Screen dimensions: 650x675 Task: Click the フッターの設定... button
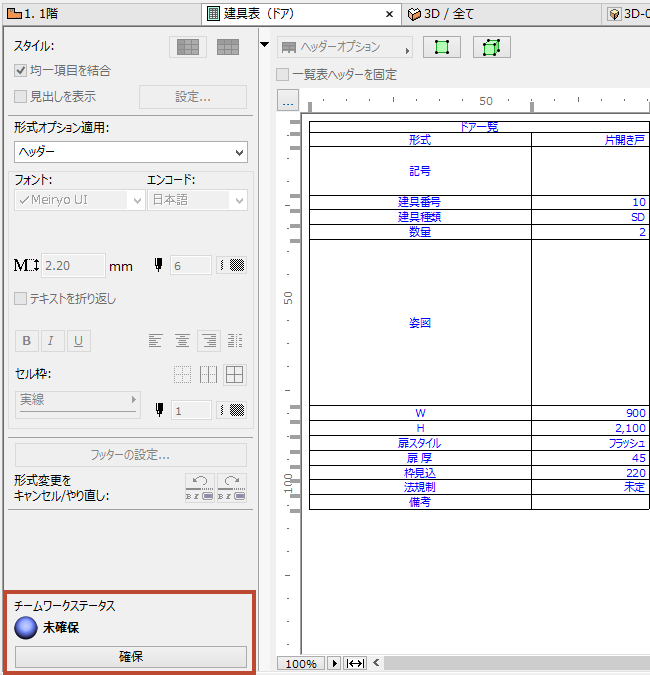(131, 455)
